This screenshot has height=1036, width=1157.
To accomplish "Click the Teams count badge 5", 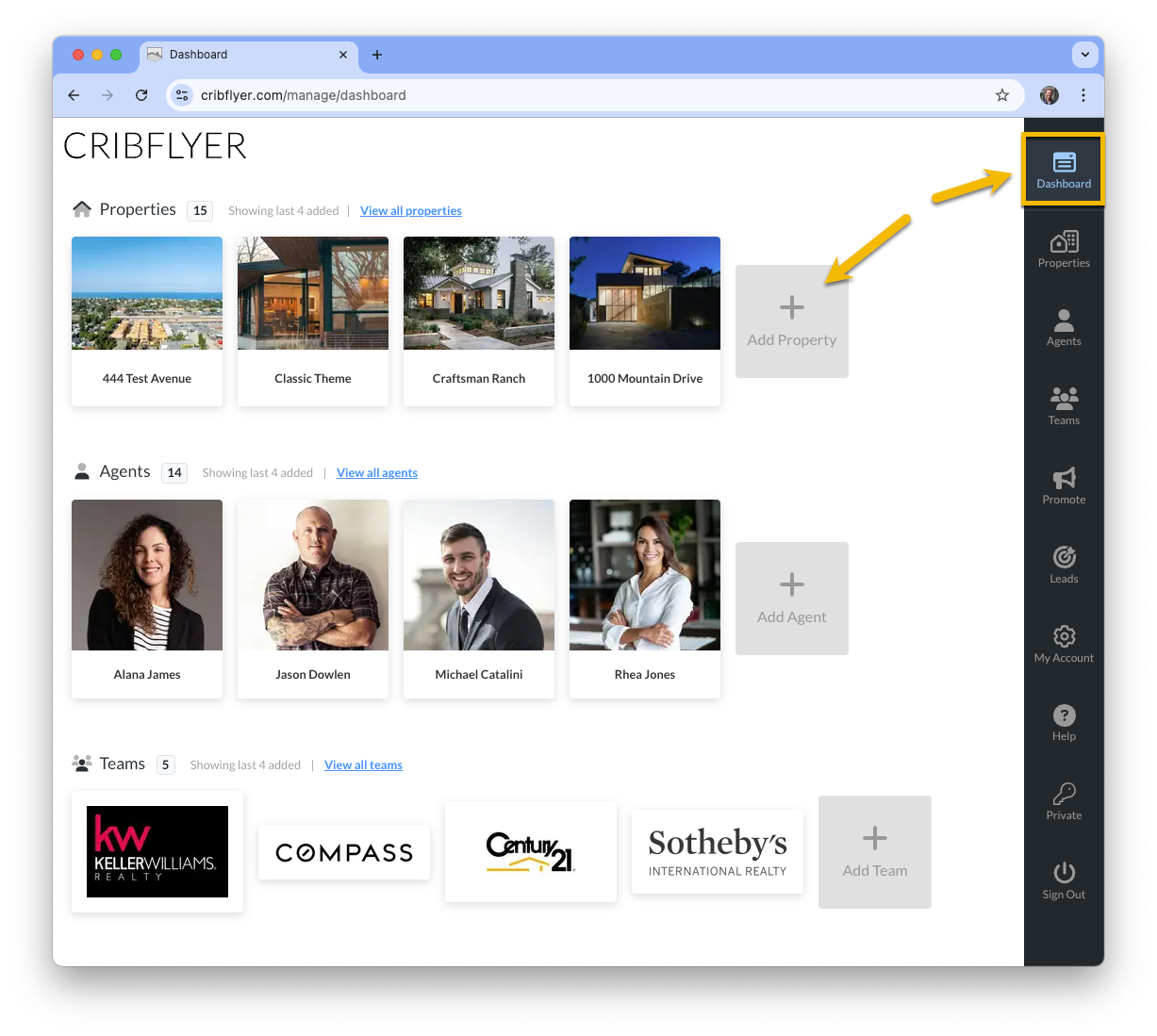I will [x=166, y=765].
